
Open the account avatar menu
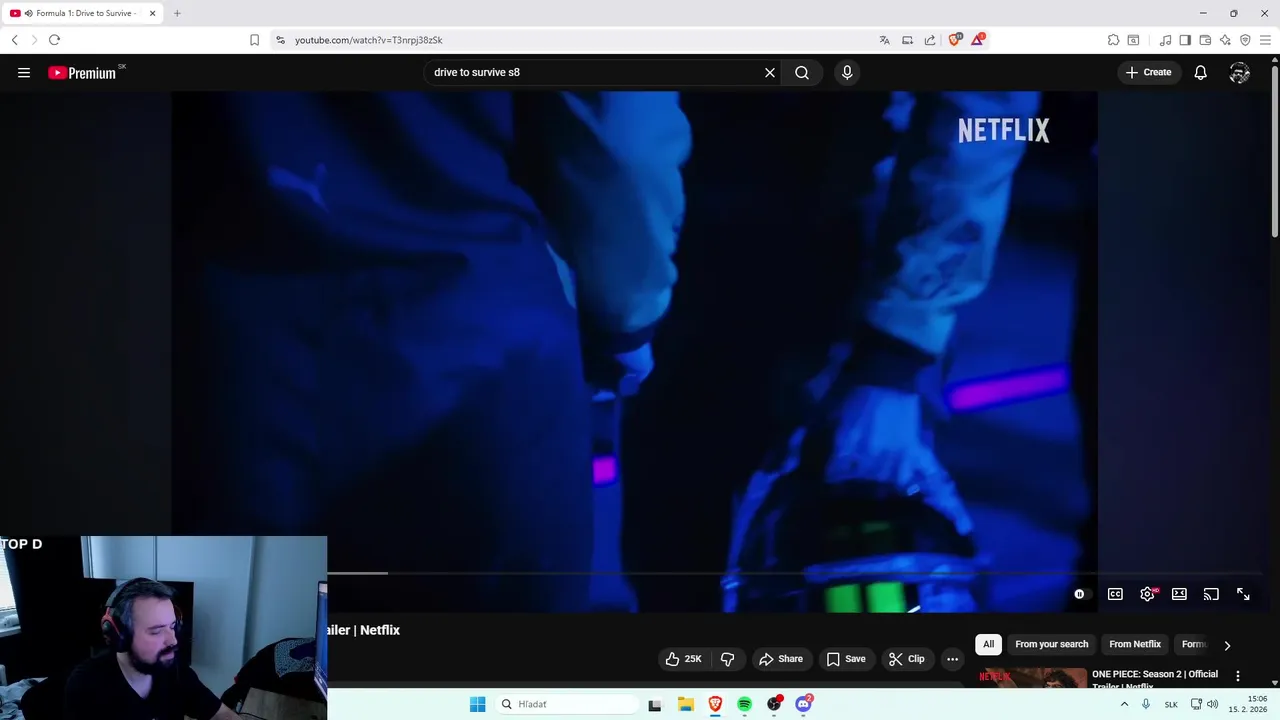click(1240, 72)
